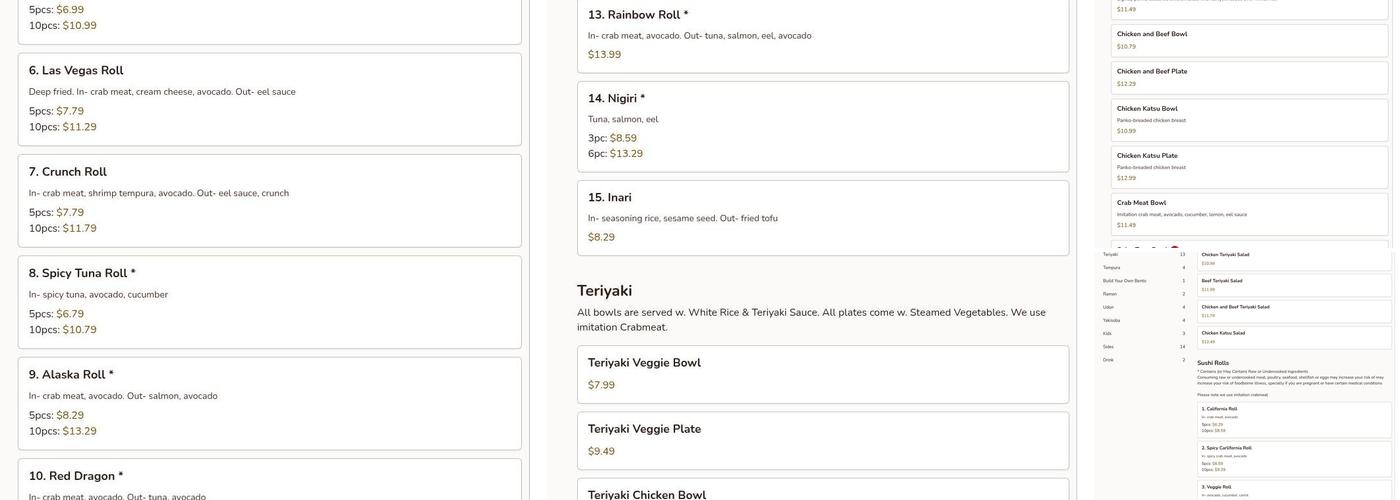Click the Chicken Katsu Bowl thumbnail item
This screenshot has width=1400, height=500.
1250,119
